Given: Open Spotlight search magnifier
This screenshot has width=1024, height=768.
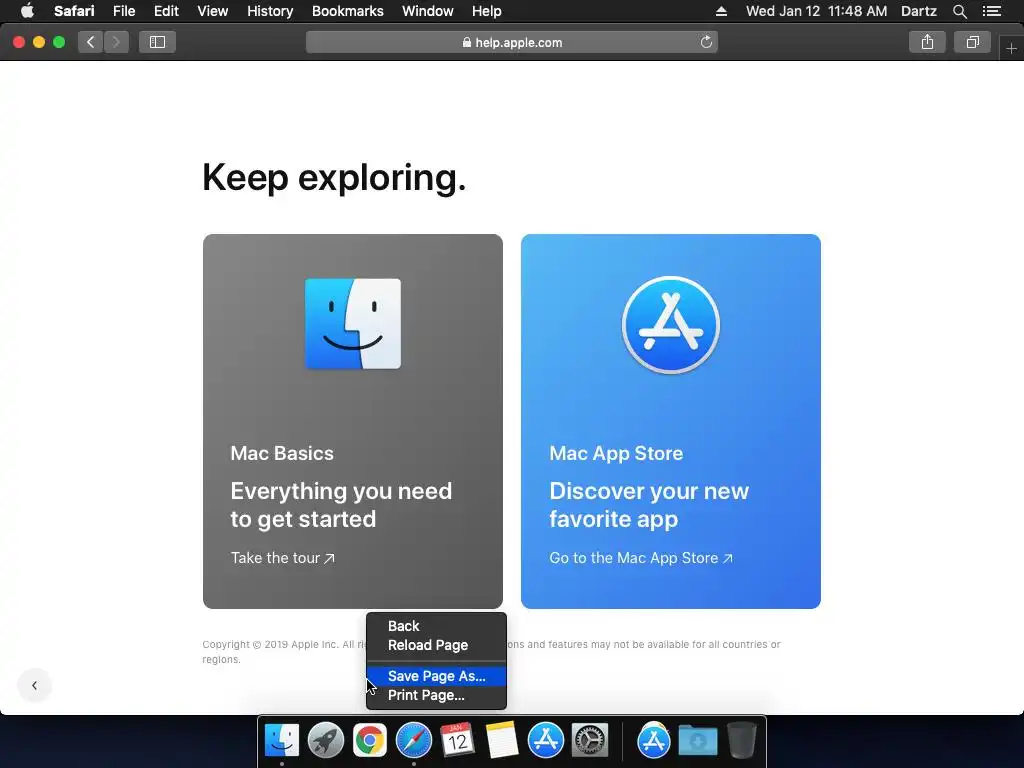Looking at the screenshot, I should coord(959,11).
